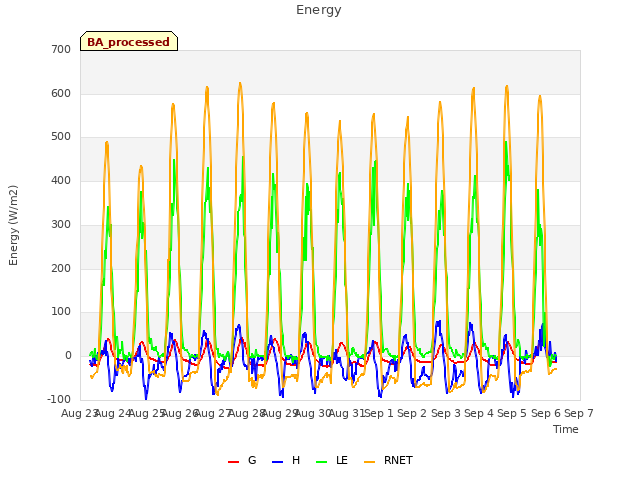
Task: Click the Sep 7 x-axis date label
Action: pyautogui.click(x=579, y=413)
